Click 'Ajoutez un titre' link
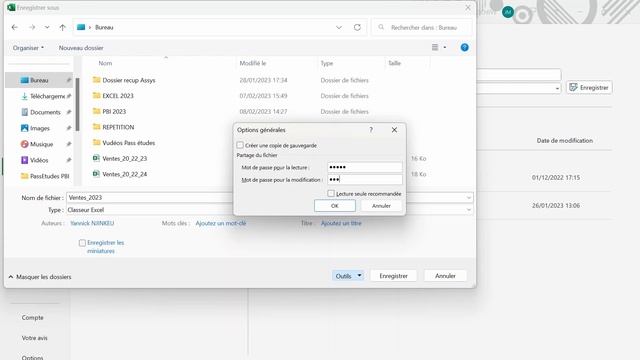Viewport: 640px width, 360px height. click(341, 223)
